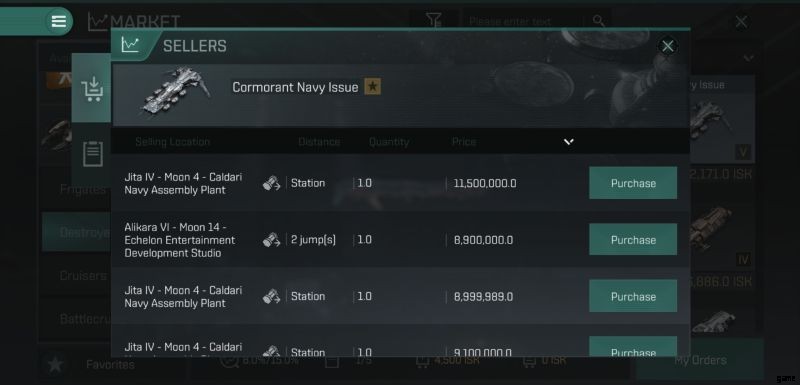The width and height of the screenshot is (800, 385).
Task: Open the orders clipboard side tab
Action: click(92, 154)
